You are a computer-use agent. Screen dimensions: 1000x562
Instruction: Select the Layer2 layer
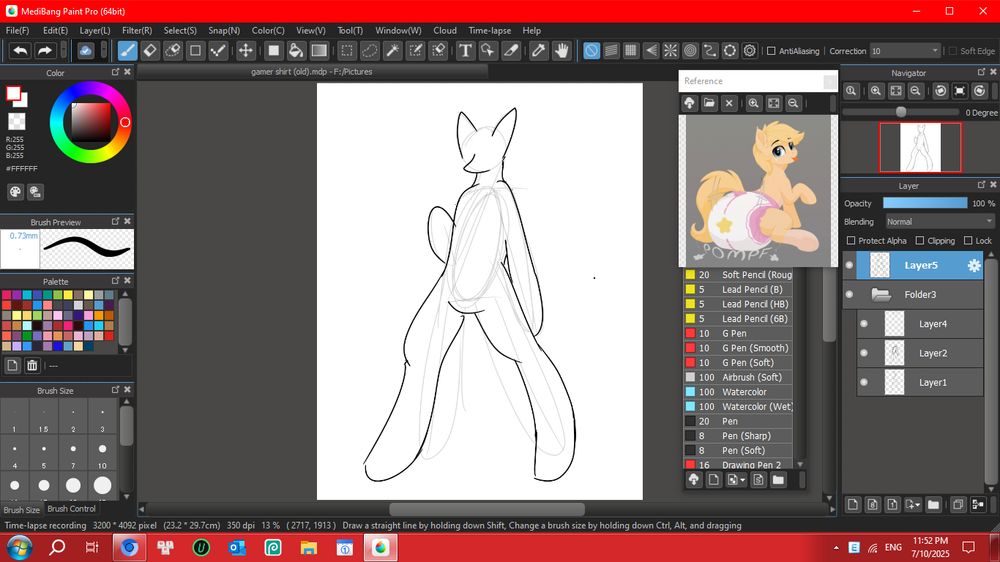pyautogui.click(x=920, y=353)
